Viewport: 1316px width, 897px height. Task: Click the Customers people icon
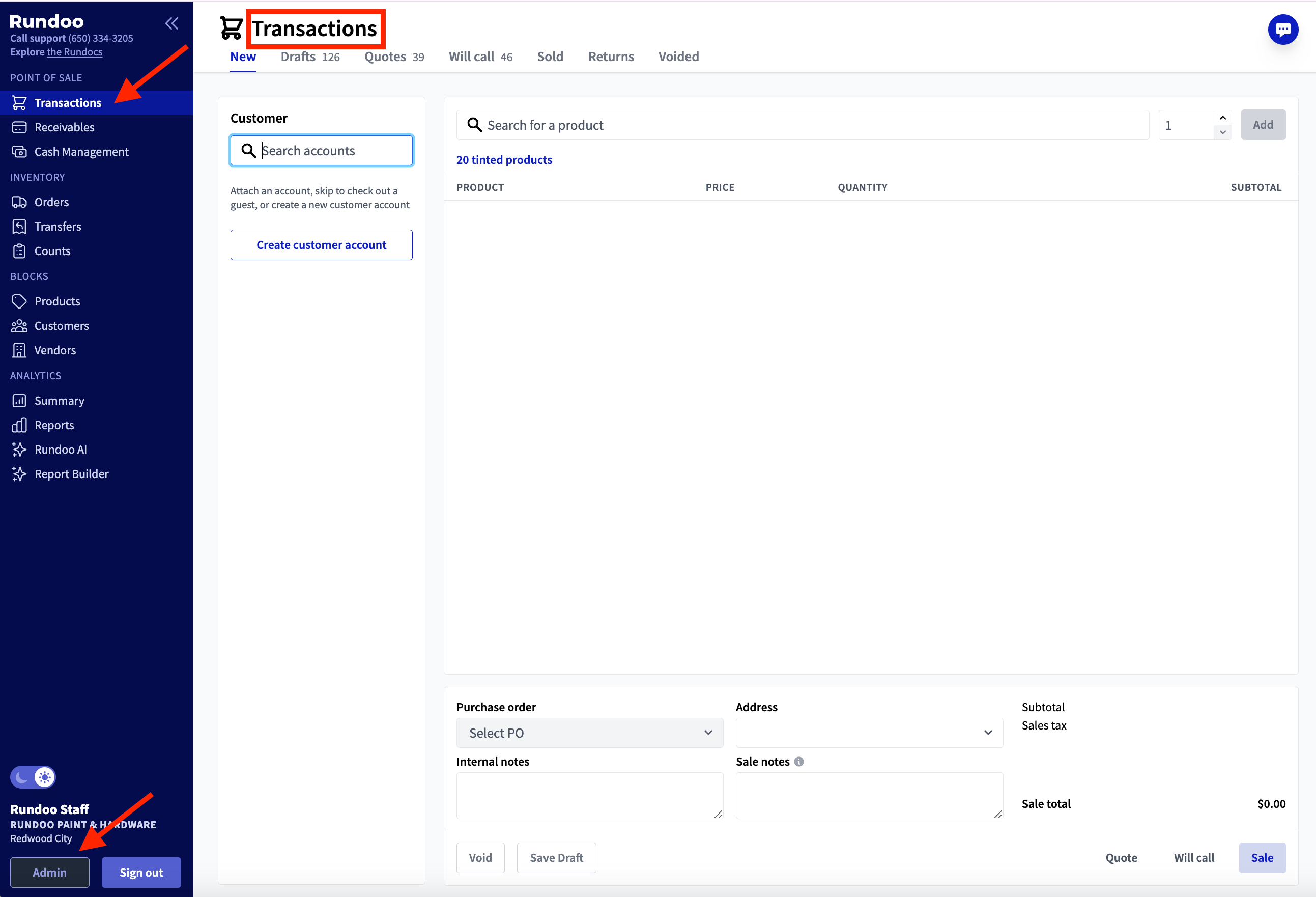click(x=19, y=326)
